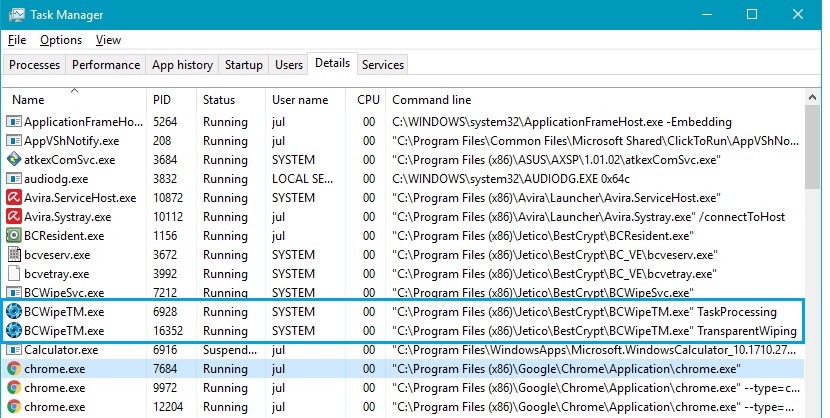Close the Task Manager window
Viewport: 830px width, 418px height.
point(798,14)
